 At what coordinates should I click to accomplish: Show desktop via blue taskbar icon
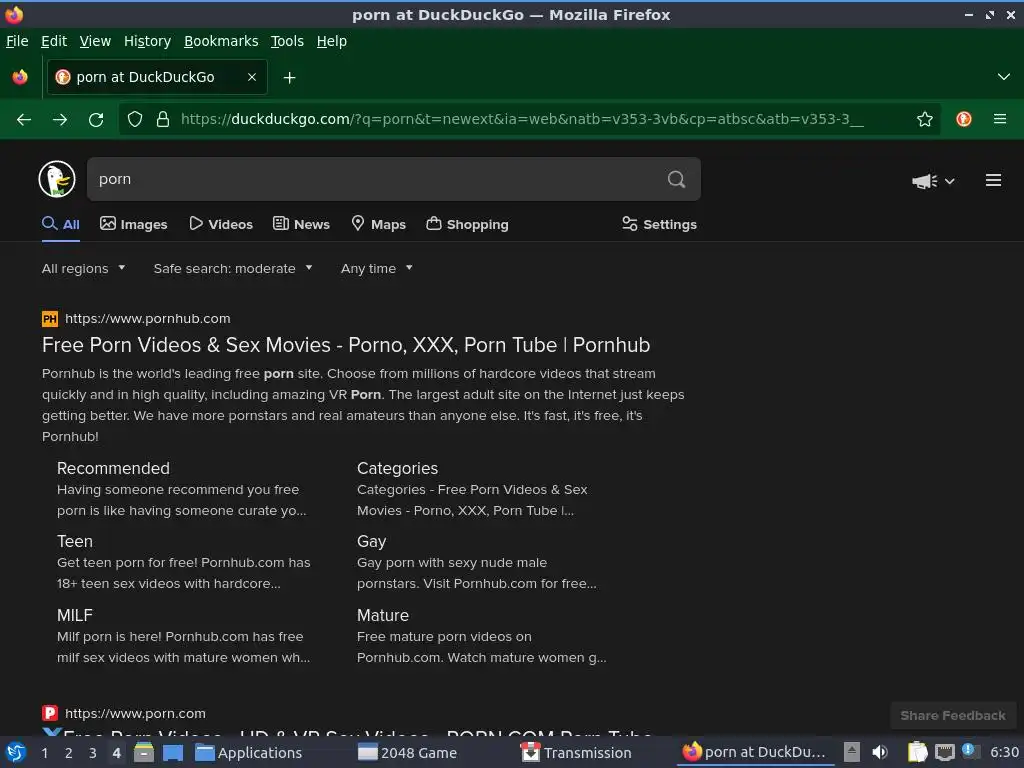[x=173, y=752]
